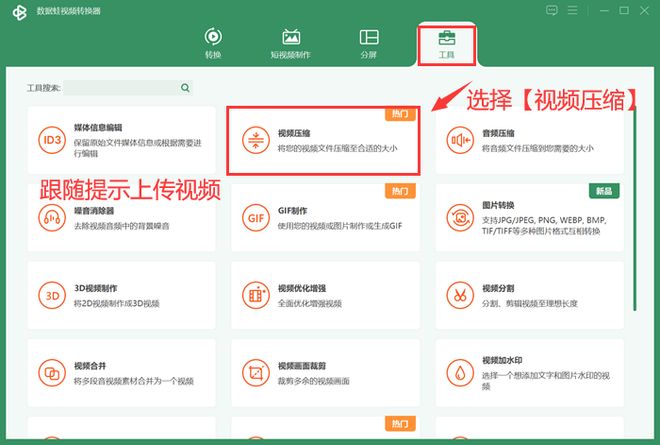Open the 音频压缩 audio compressor icon
The width and height of the screenshot is (660, 445).
(460, 140)
